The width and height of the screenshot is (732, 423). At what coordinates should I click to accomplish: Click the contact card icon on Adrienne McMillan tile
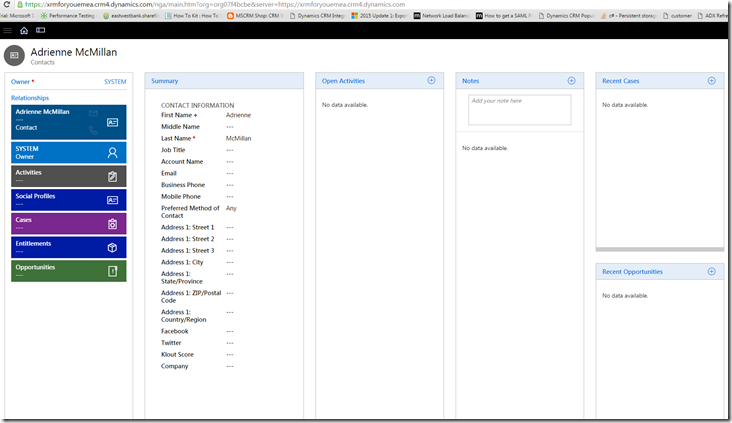tap(113, 122)
